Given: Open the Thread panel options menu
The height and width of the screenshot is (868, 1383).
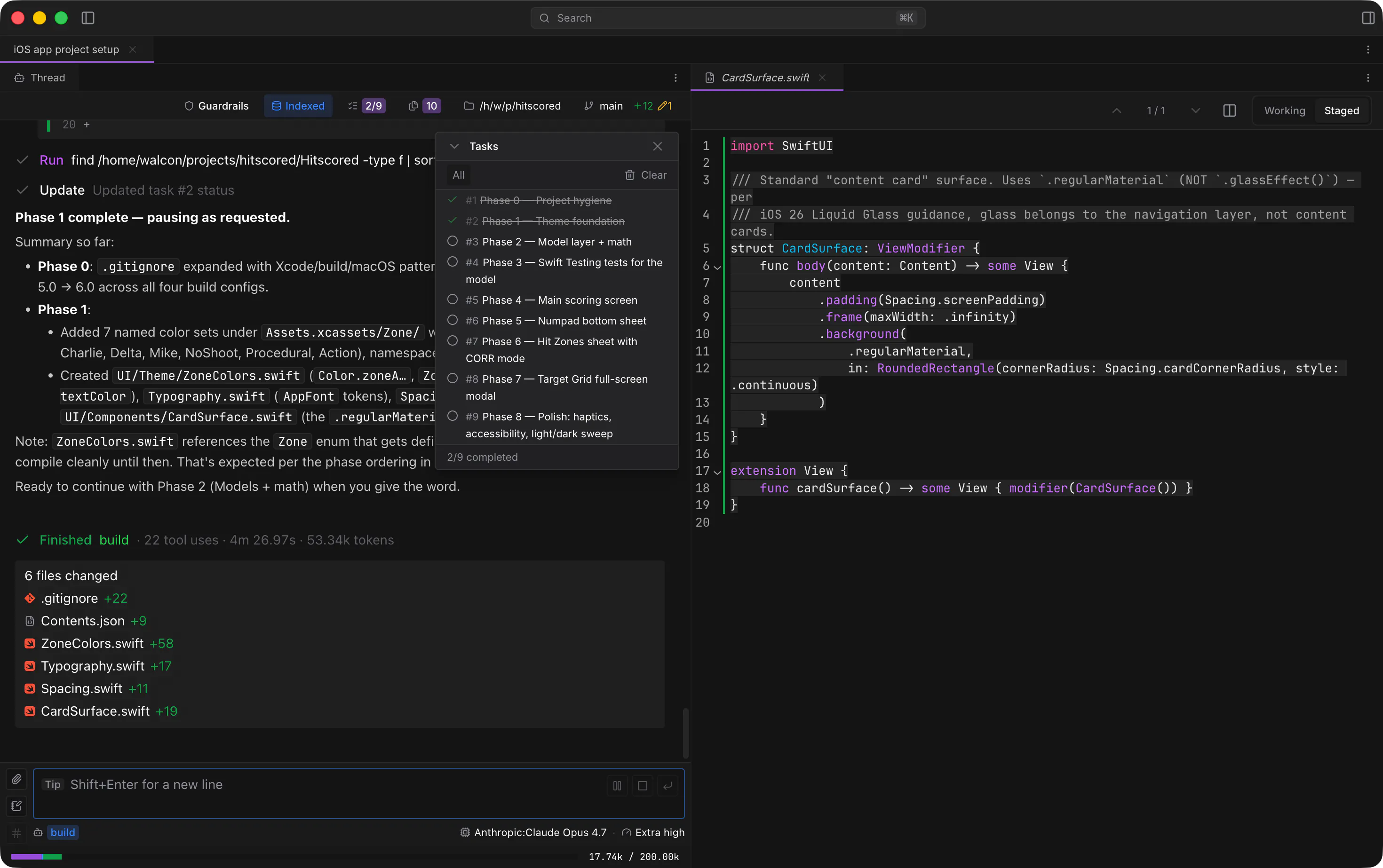Looking at the screenshot, I should coord(676,78).
